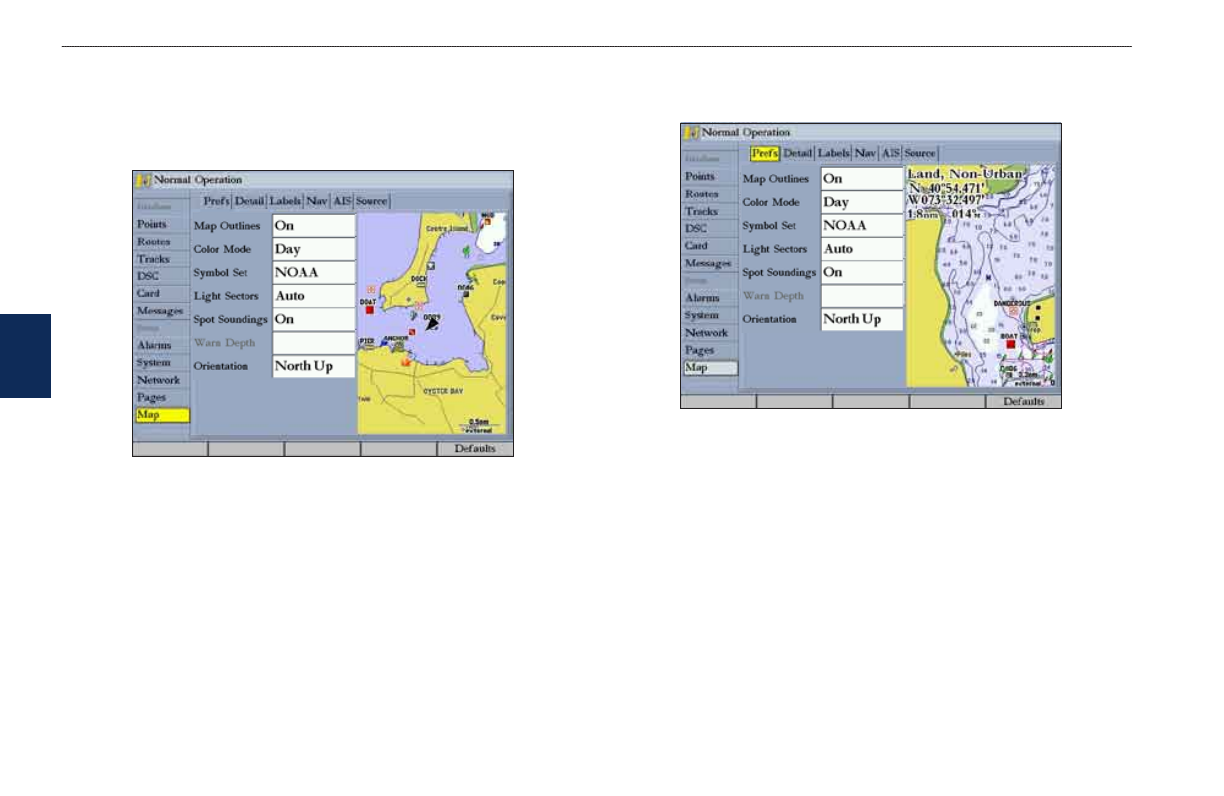Click the title icon on the Land Non-Urban screen
The width and height of the screenshot is (1224, 796).
tap(692, 132)
